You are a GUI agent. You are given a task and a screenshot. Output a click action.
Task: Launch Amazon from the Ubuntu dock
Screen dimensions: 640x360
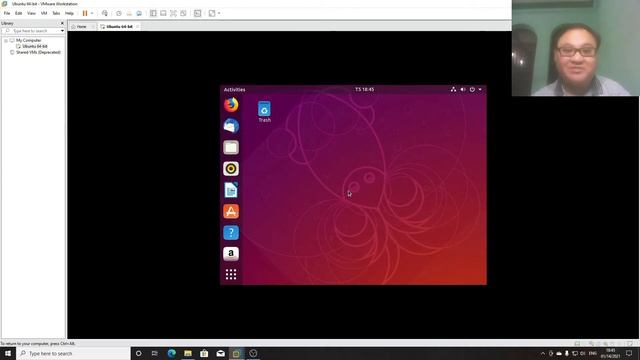click(231, 254)
